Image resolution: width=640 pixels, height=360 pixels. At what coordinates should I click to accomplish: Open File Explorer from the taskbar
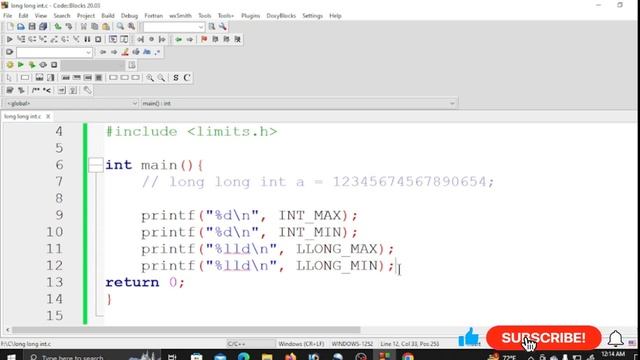[x=267, y=357]
